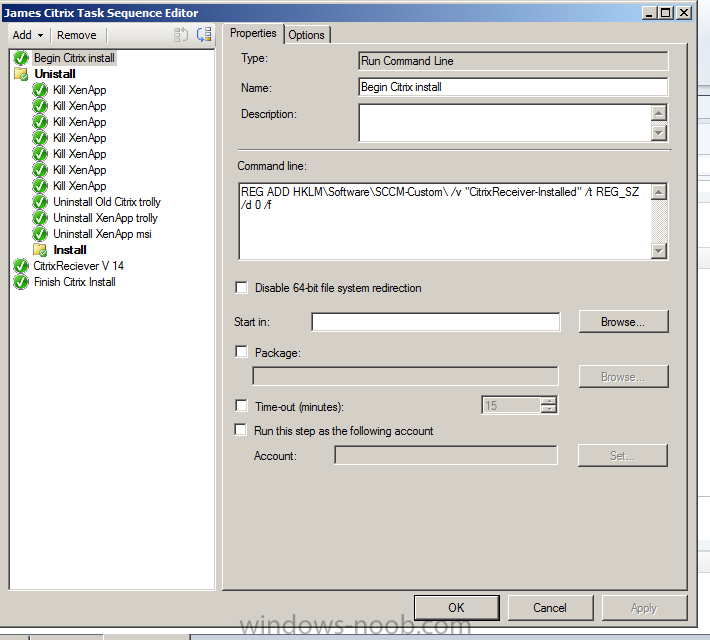Select the Uninstall XenApp trolly step
This screenshot has height=640, width=710.
[106, 218]
